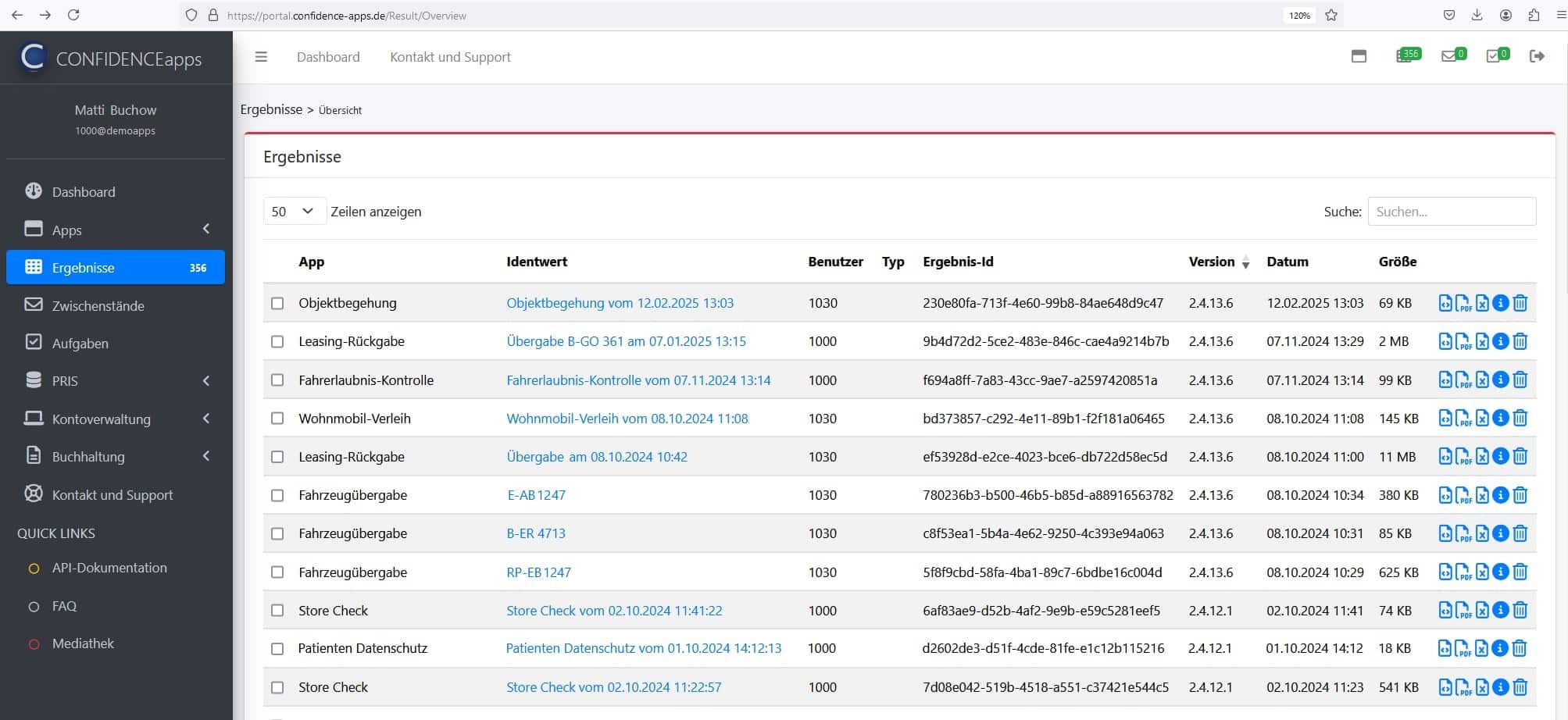Download code file for E-AB 1247 row

[x=1445, y=495]
